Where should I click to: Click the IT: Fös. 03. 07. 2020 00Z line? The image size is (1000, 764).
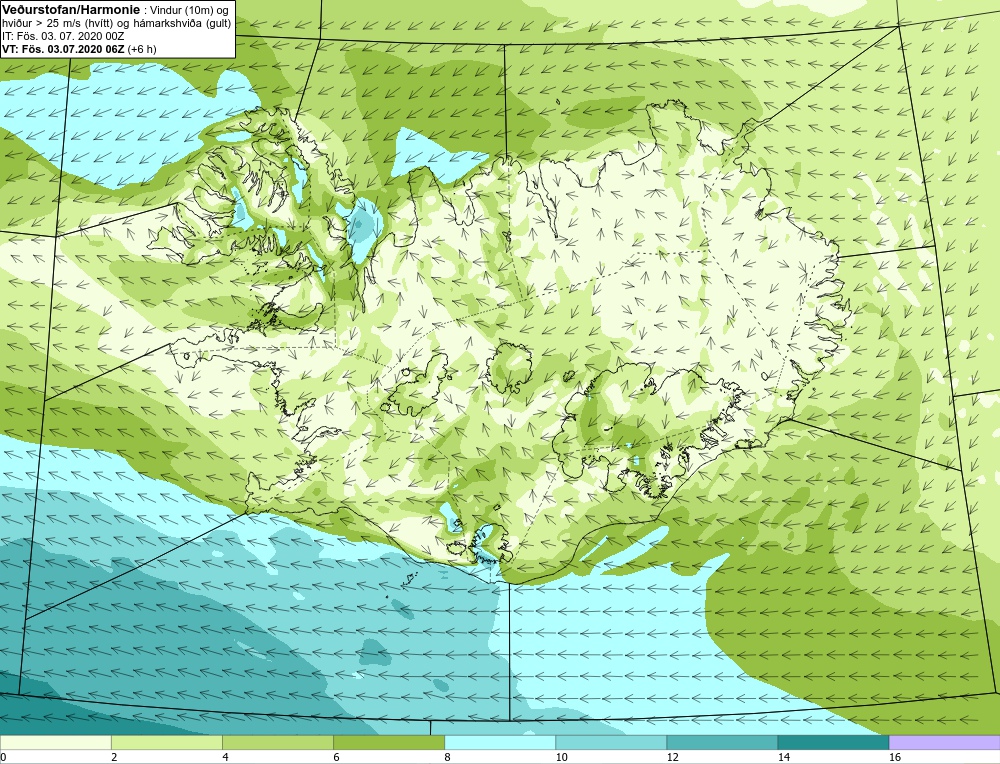pyautogui.click(x=63, y=36)
